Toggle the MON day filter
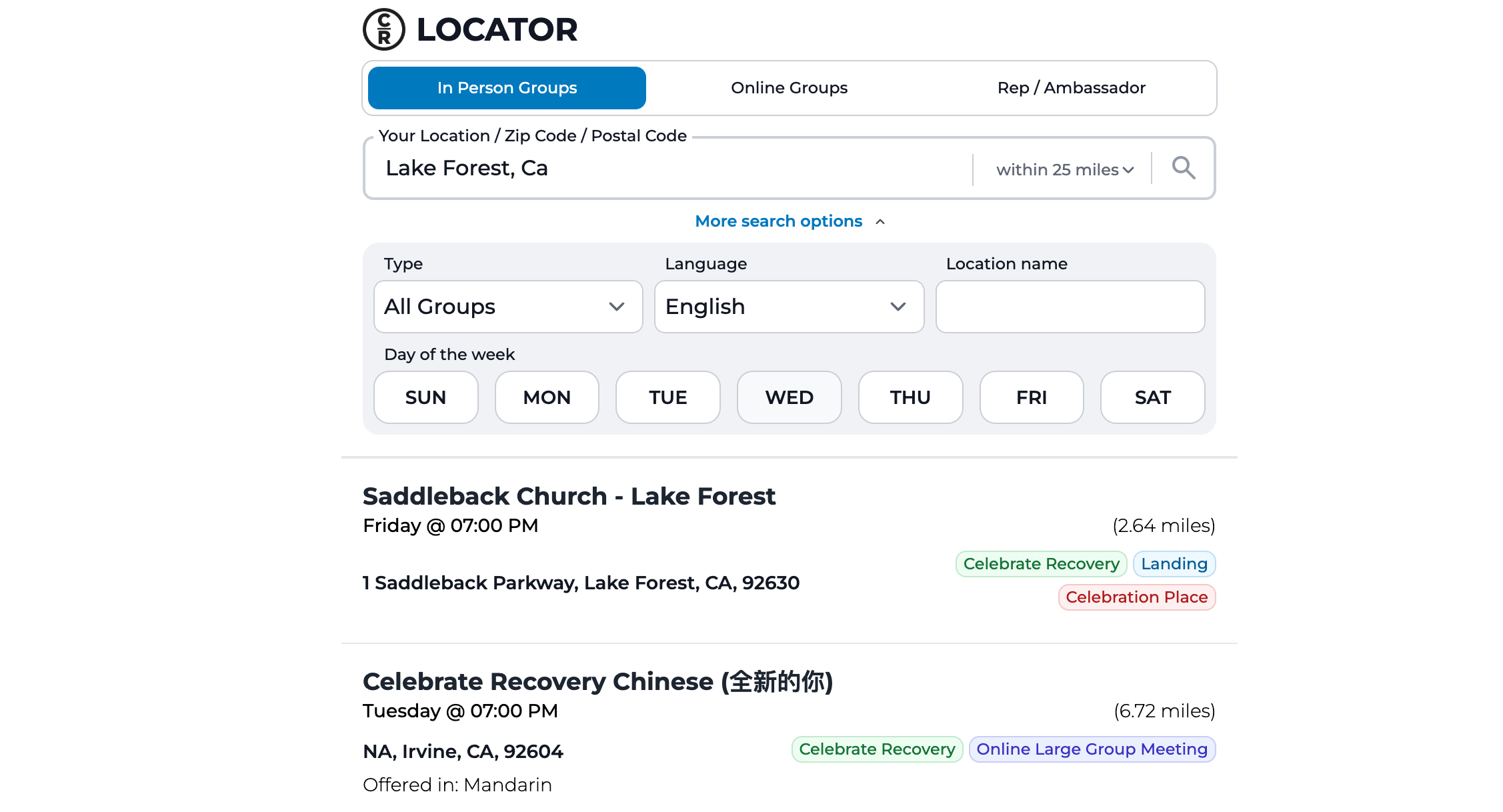 pyautogui.click(x=547, y=397)
